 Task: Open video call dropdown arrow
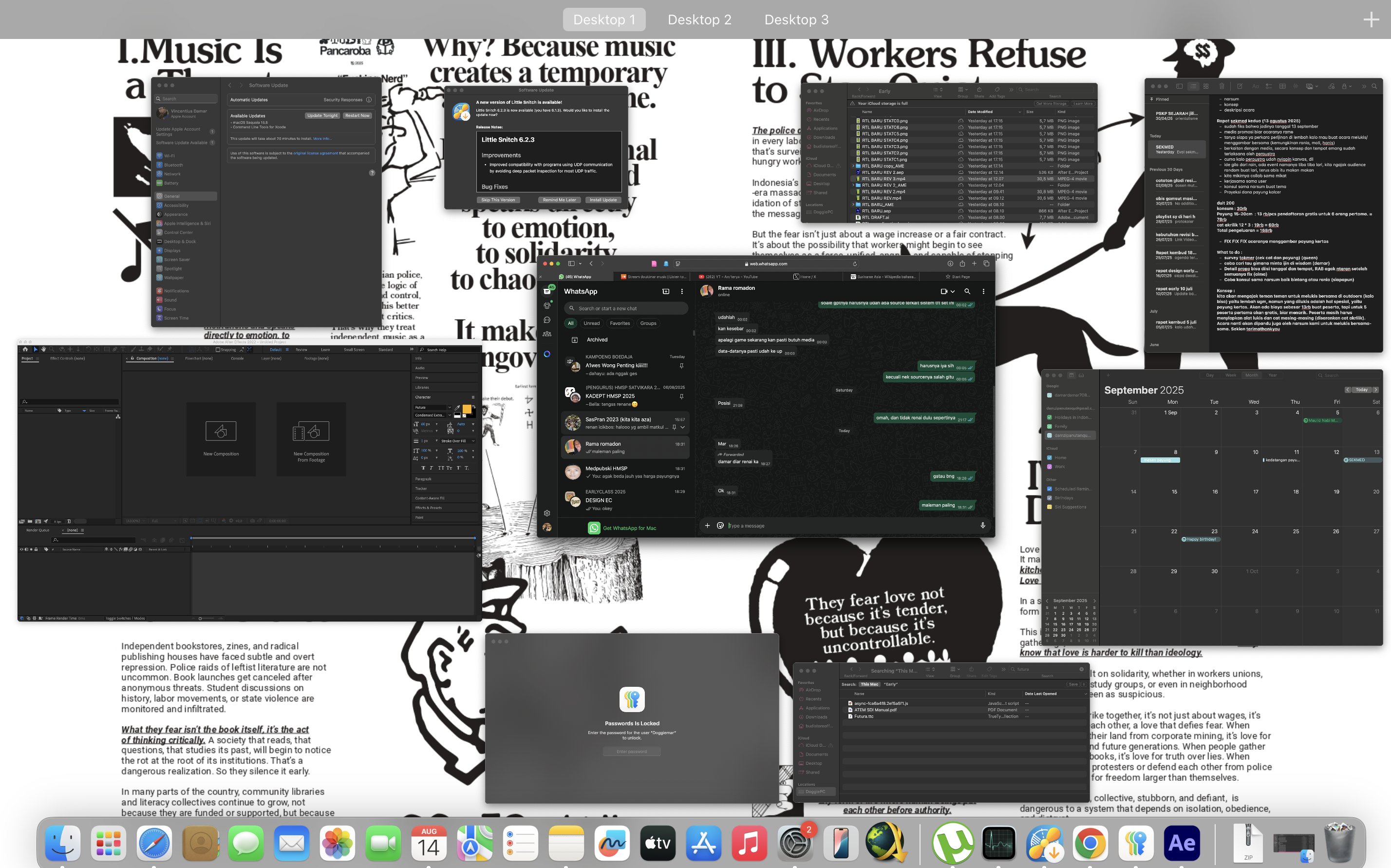click(x=953, y=292)
